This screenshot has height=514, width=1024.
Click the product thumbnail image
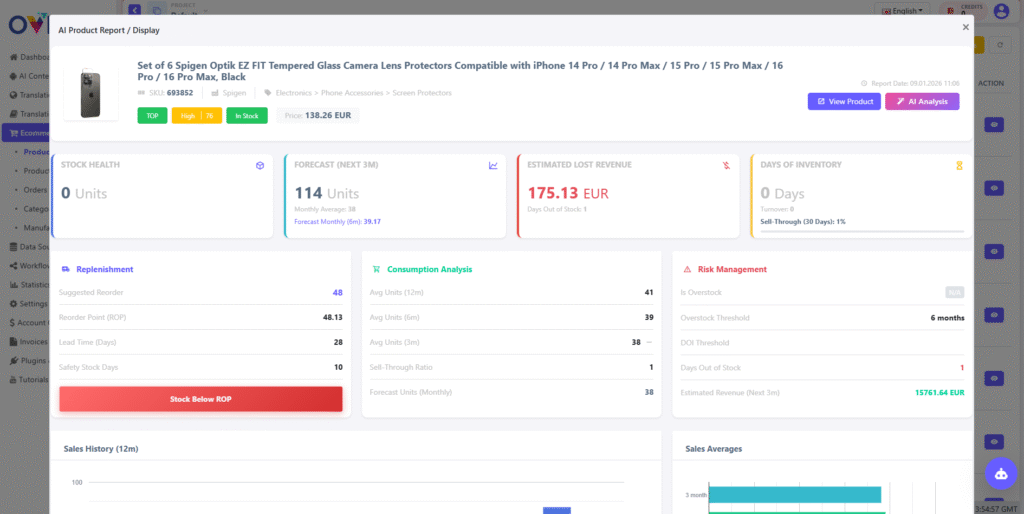(90, 95)
